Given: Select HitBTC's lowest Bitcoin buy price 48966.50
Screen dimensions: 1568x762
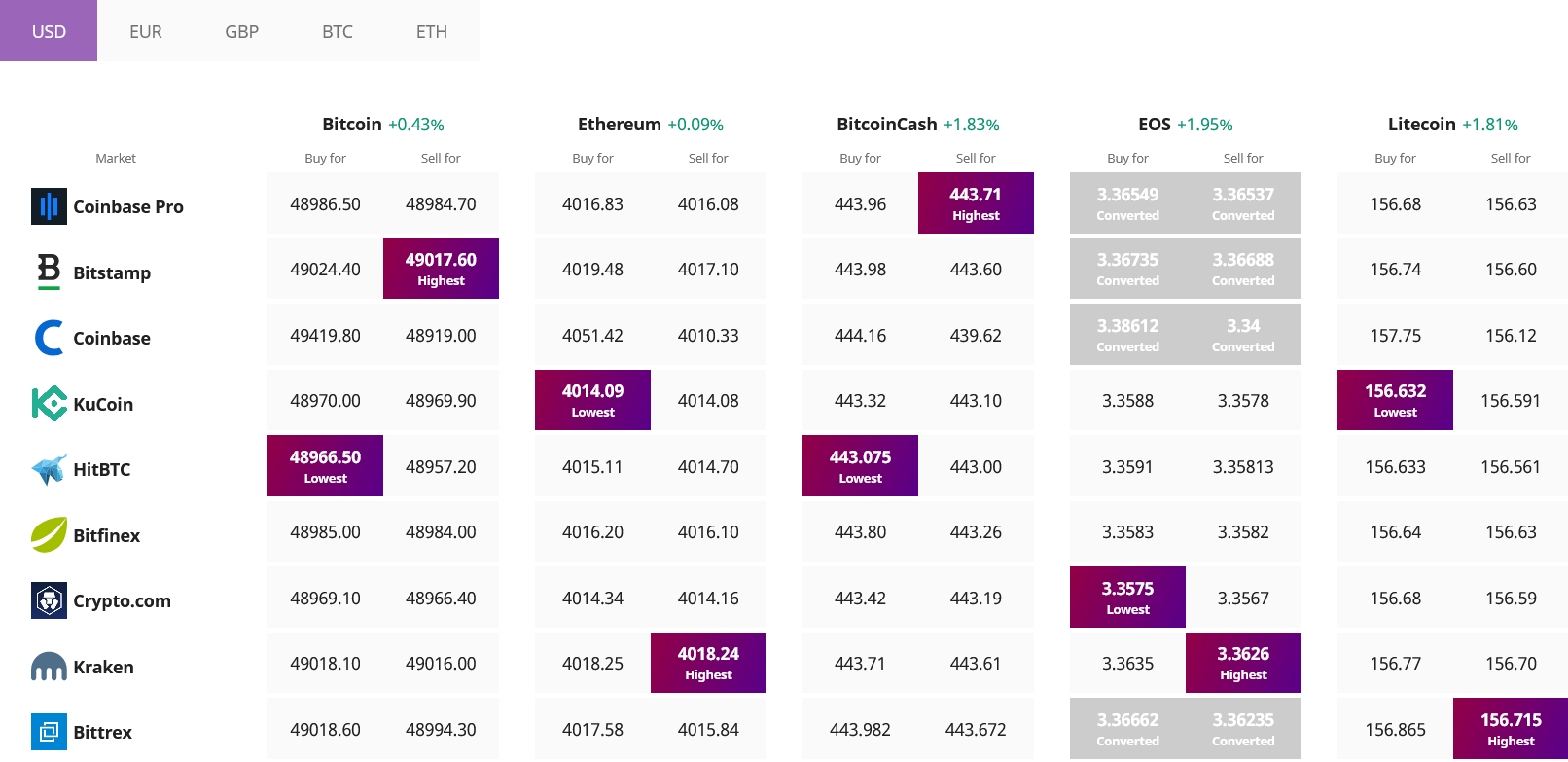Looking at the screenshot, I should [325, 465].
